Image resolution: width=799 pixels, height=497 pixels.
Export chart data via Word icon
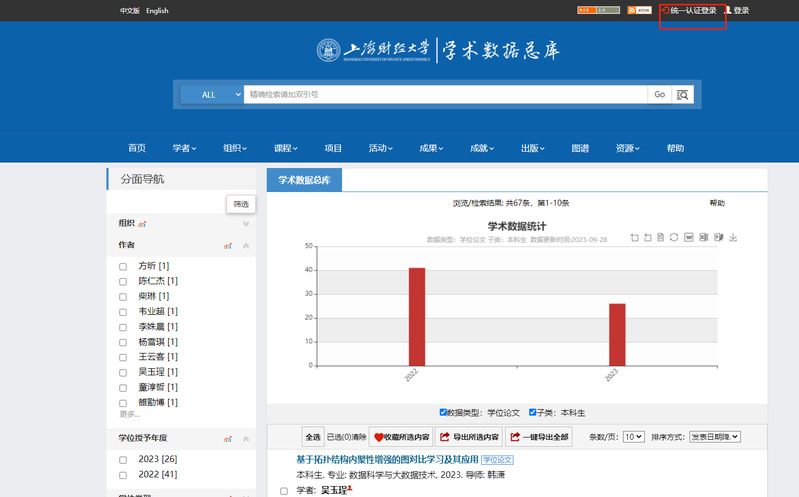click(689, 237)
